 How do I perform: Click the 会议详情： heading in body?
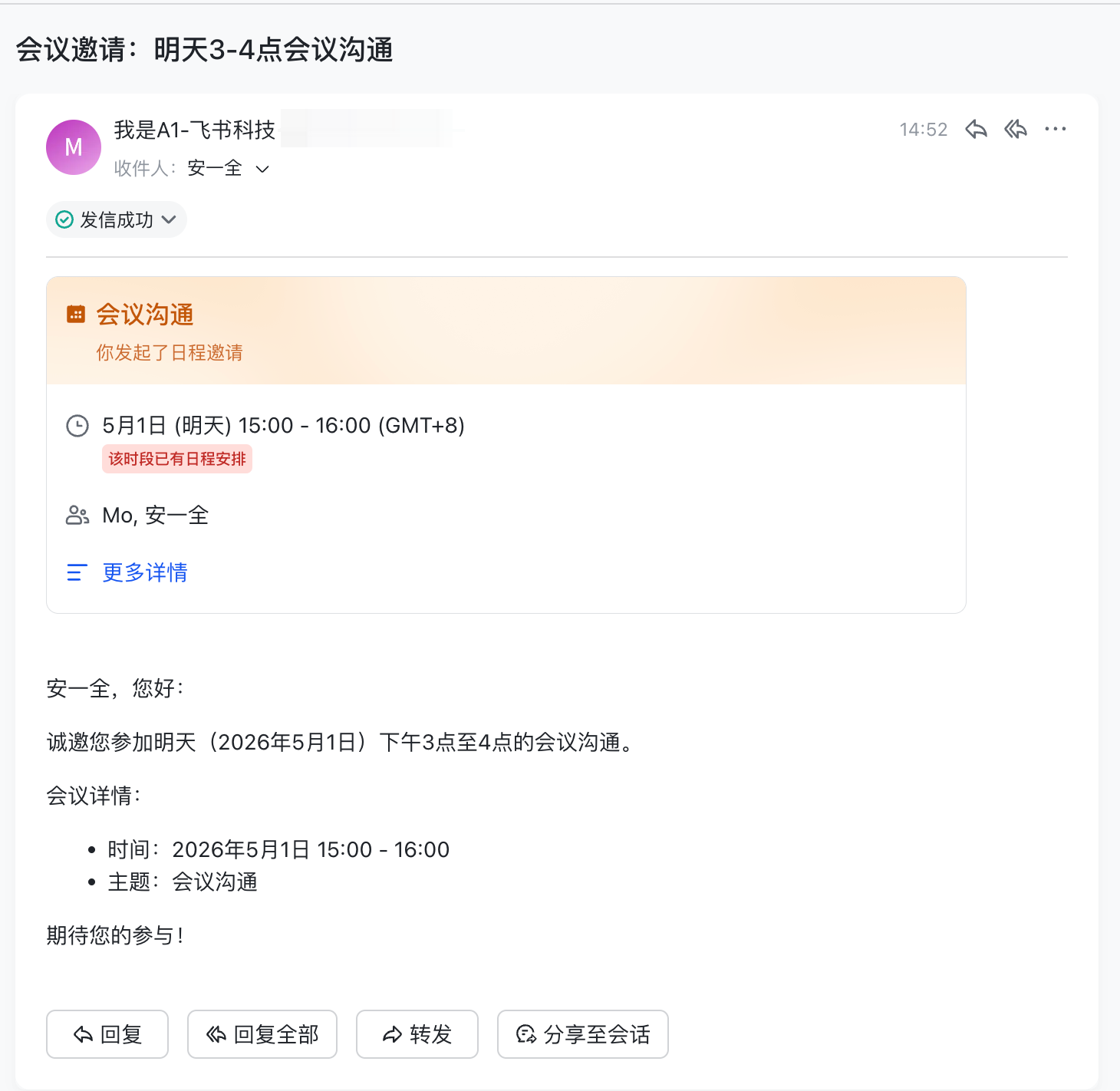tap(94, 796)
